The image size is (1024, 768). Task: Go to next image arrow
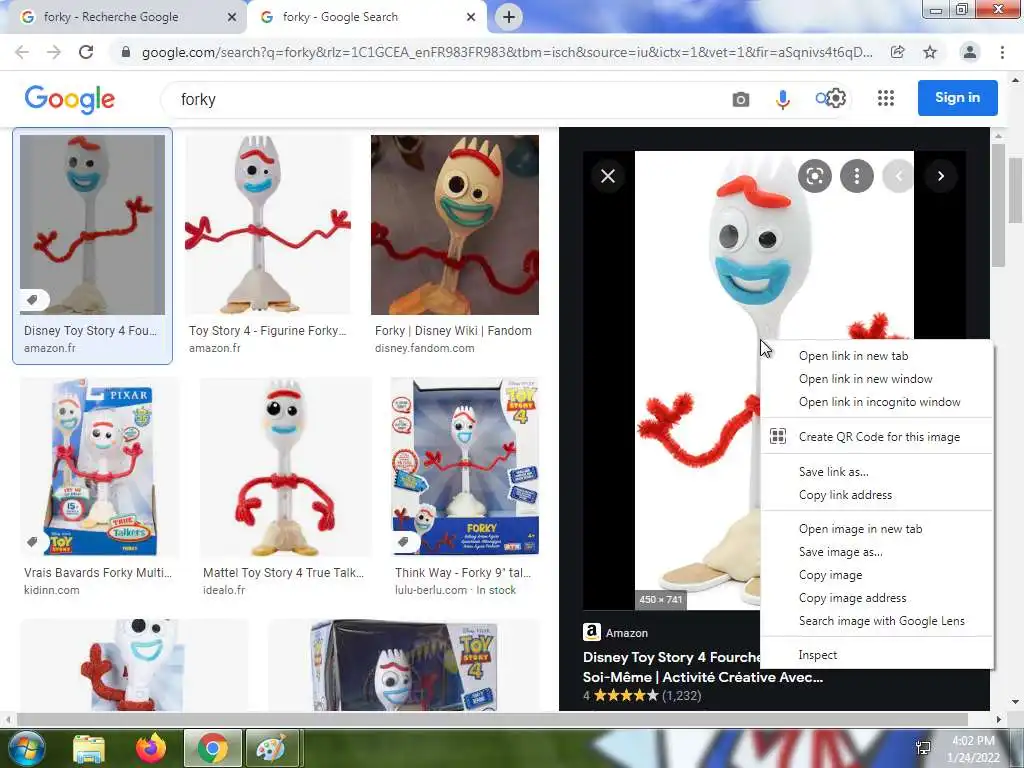tap(940, 176)
